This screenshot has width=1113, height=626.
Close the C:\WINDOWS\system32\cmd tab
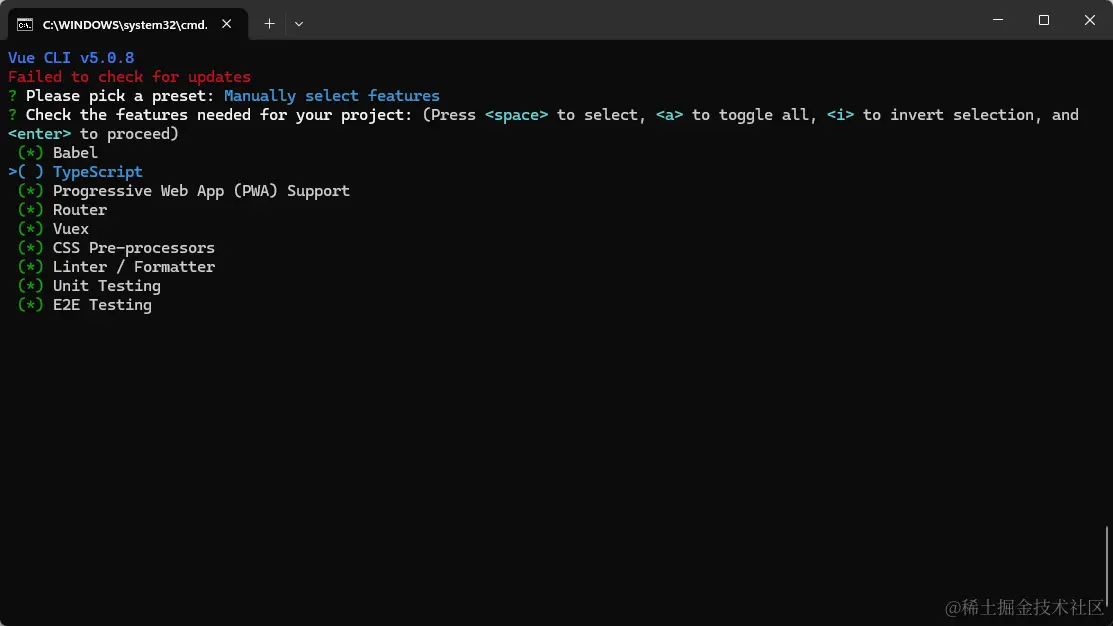click(x=226, y=24)
